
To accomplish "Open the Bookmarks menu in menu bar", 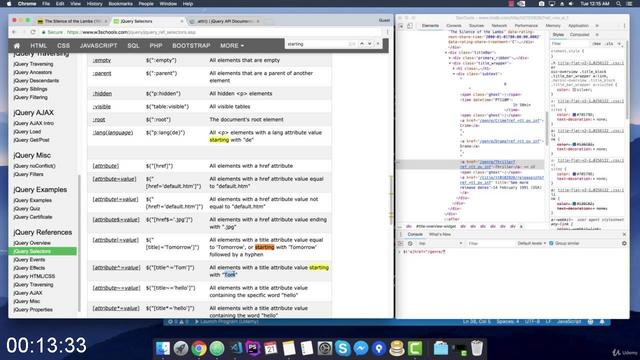I will coord(120,4).
